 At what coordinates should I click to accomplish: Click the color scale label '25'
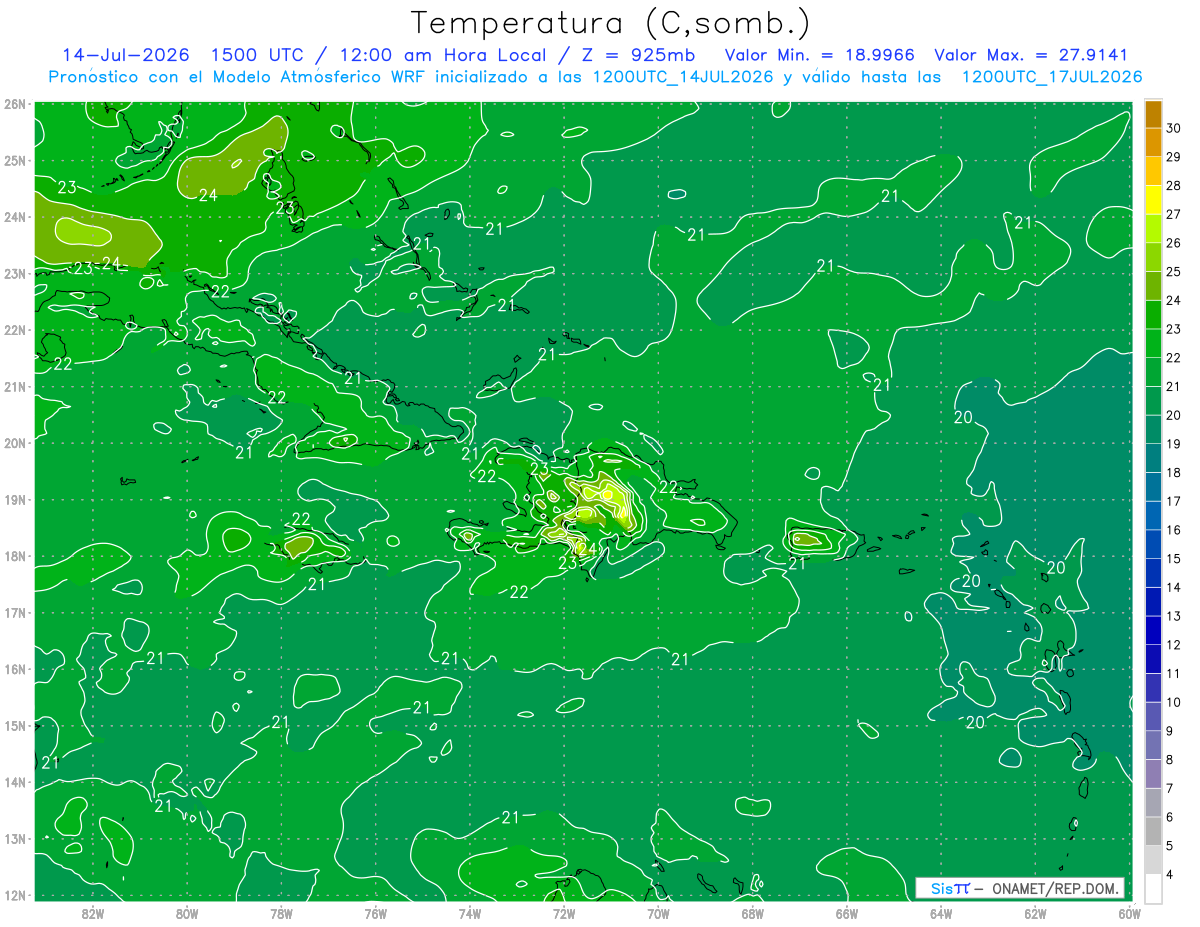pos(1174,271)
